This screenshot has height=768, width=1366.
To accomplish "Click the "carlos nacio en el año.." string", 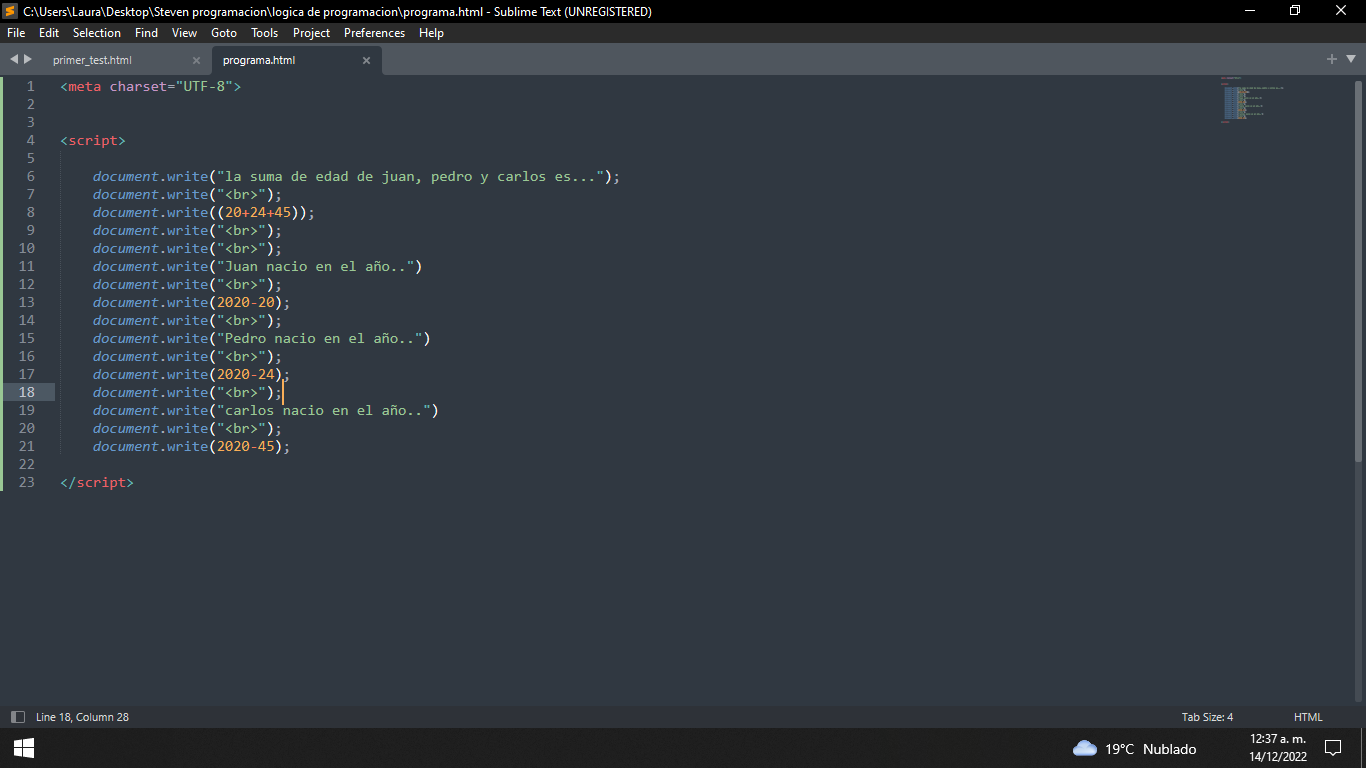I will [324, 410].
